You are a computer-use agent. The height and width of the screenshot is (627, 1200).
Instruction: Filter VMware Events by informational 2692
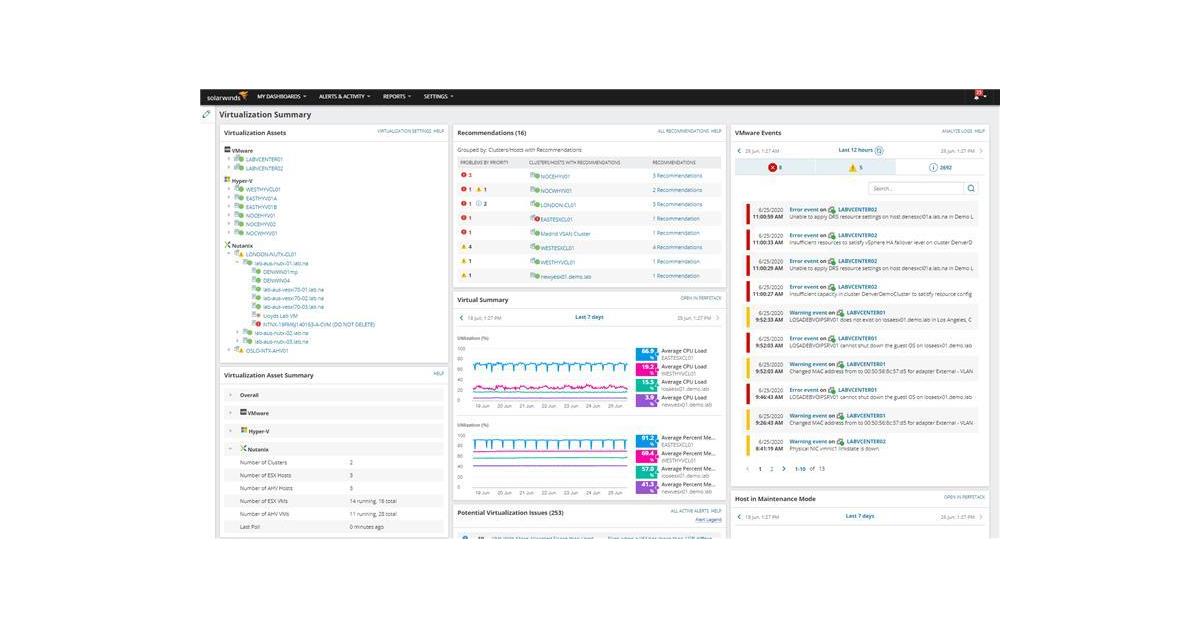click(940, 167)
